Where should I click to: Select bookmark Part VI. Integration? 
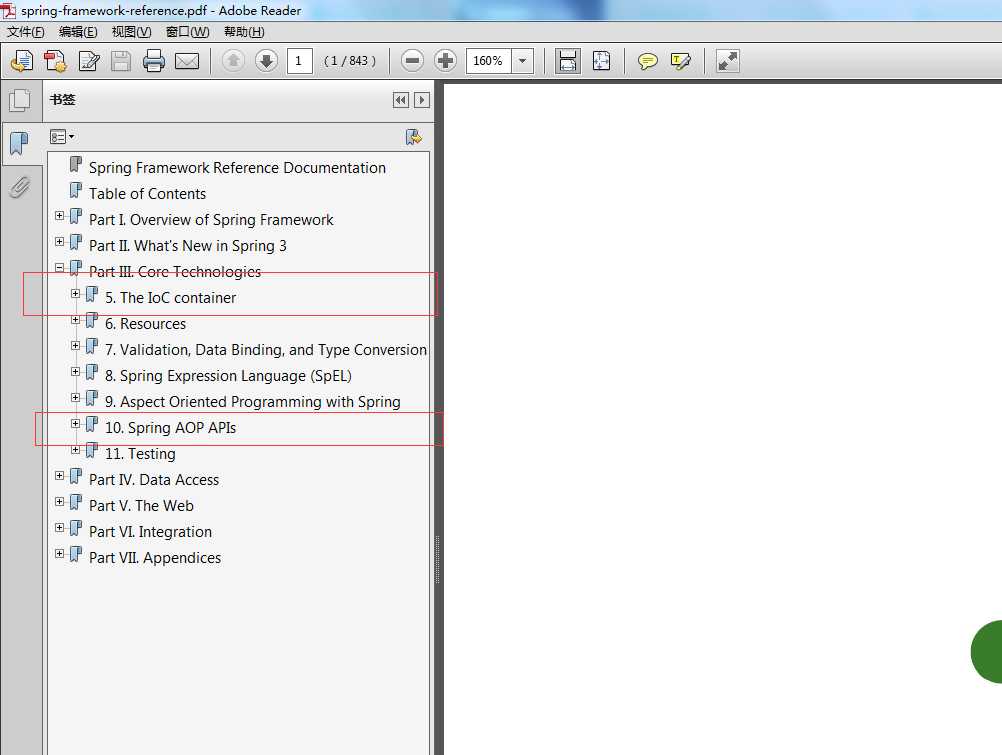click(x=150, y=532)
